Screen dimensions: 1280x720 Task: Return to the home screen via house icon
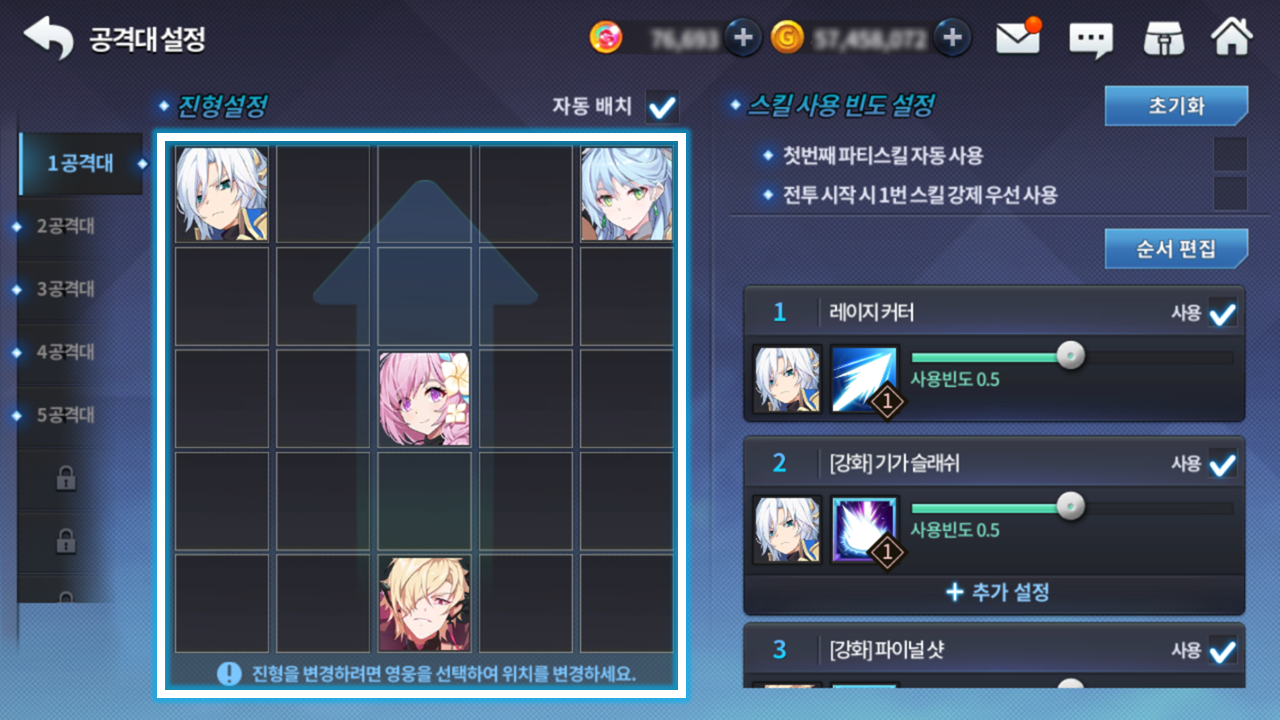1232,38
